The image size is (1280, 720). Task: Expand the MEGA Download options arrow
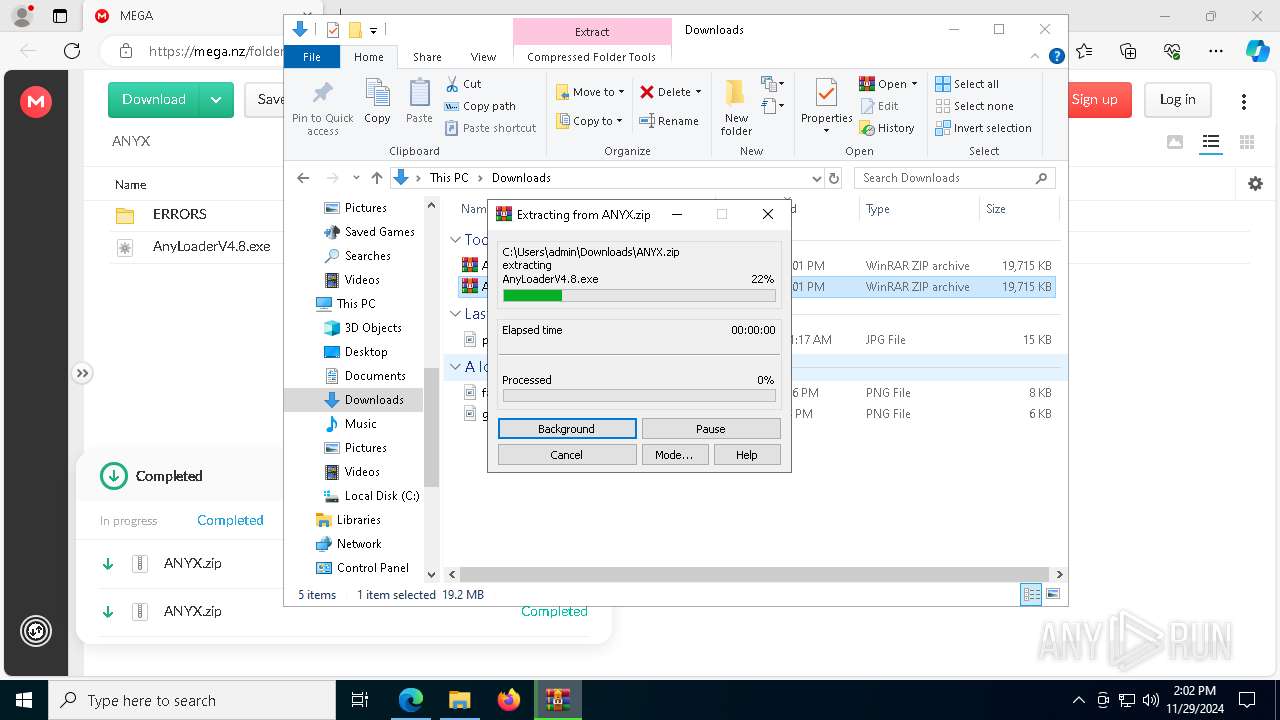[216, 100]
